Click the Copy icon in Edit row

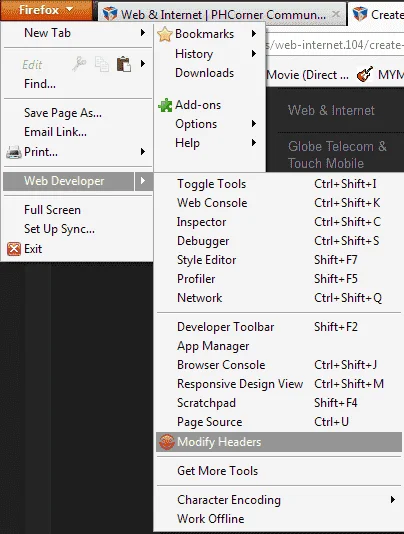click(x=102, y=64)
